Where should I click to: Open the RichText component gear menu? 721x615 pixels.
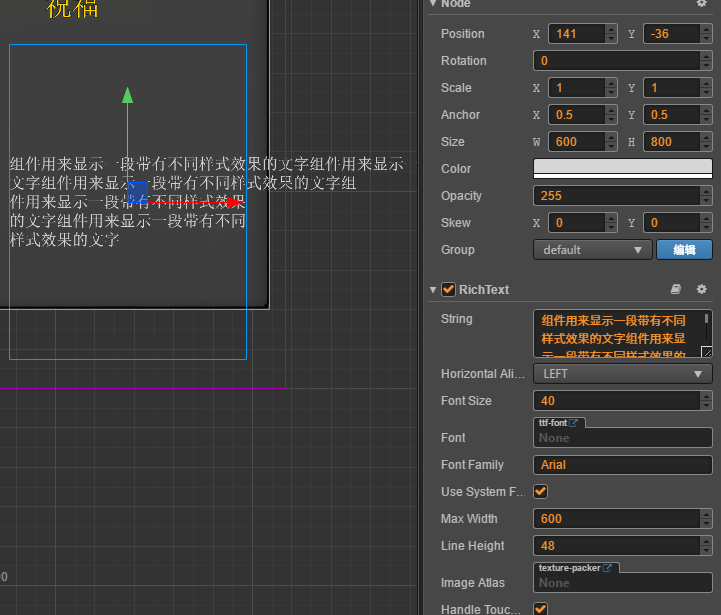point(701,289)
